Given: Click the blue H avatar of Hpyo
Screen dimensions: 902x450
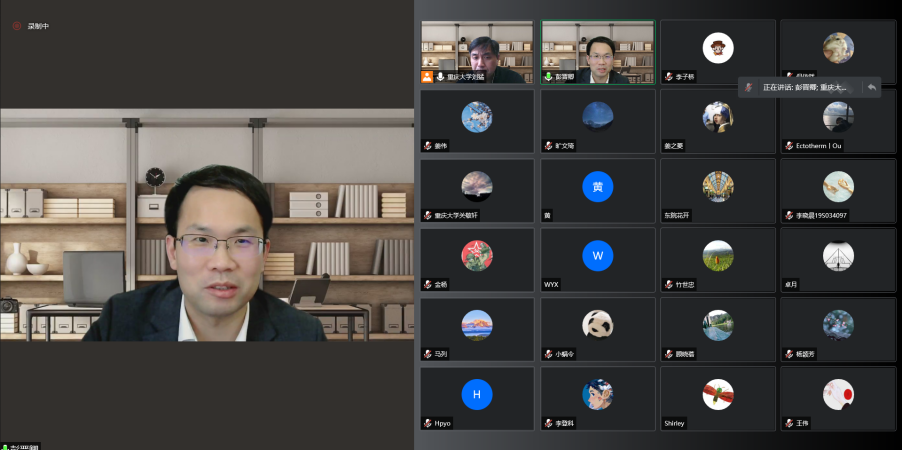Looking at the screenshot, I should coord(477,394).
